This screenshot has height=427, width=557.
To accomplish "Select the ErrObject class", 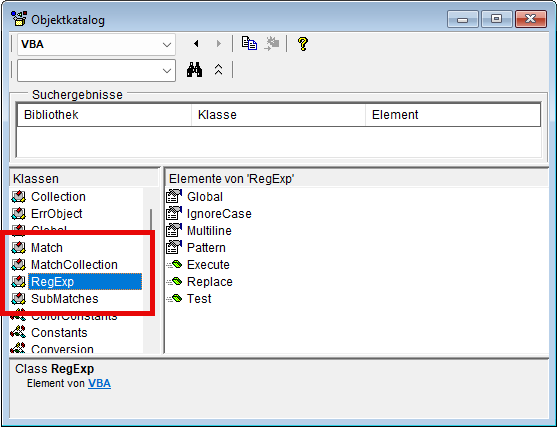I will tap(57, 214).
